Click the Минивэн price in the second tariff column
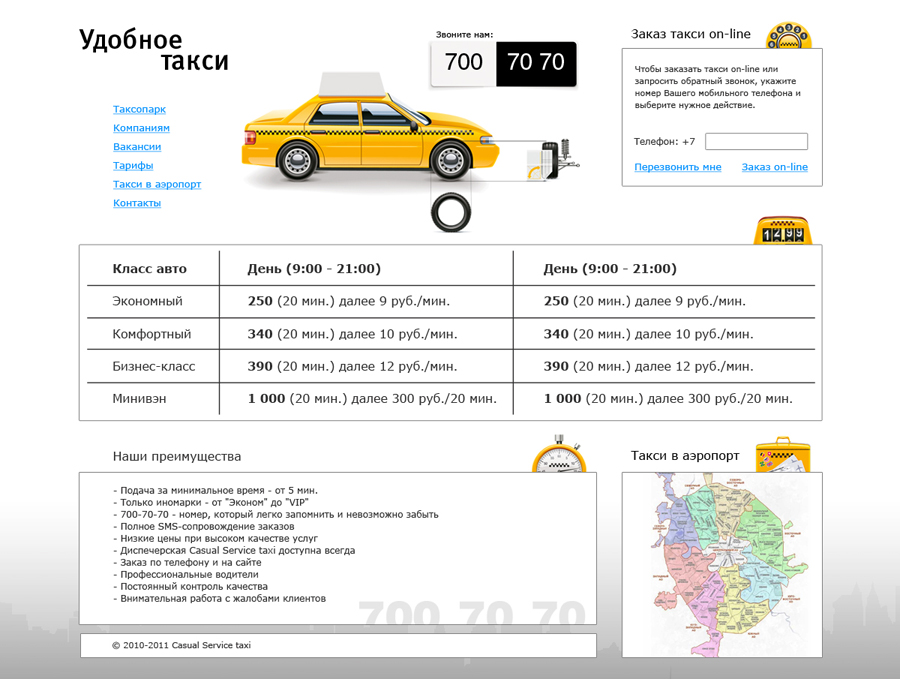The image size is (900, 679). pyautogui.click(x=668, y=399)
